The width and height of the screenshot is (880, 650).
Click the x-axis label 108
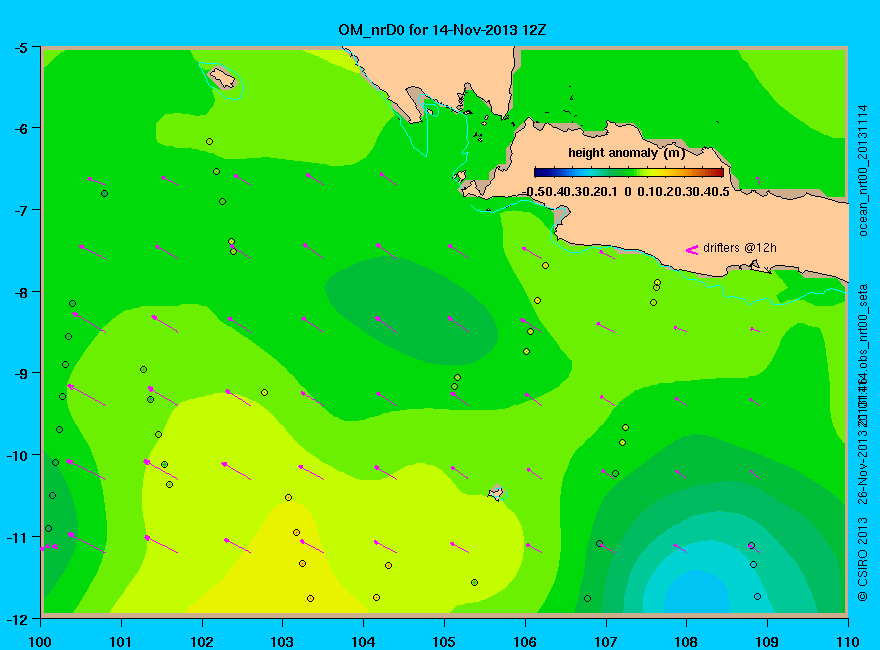[687, 642]
